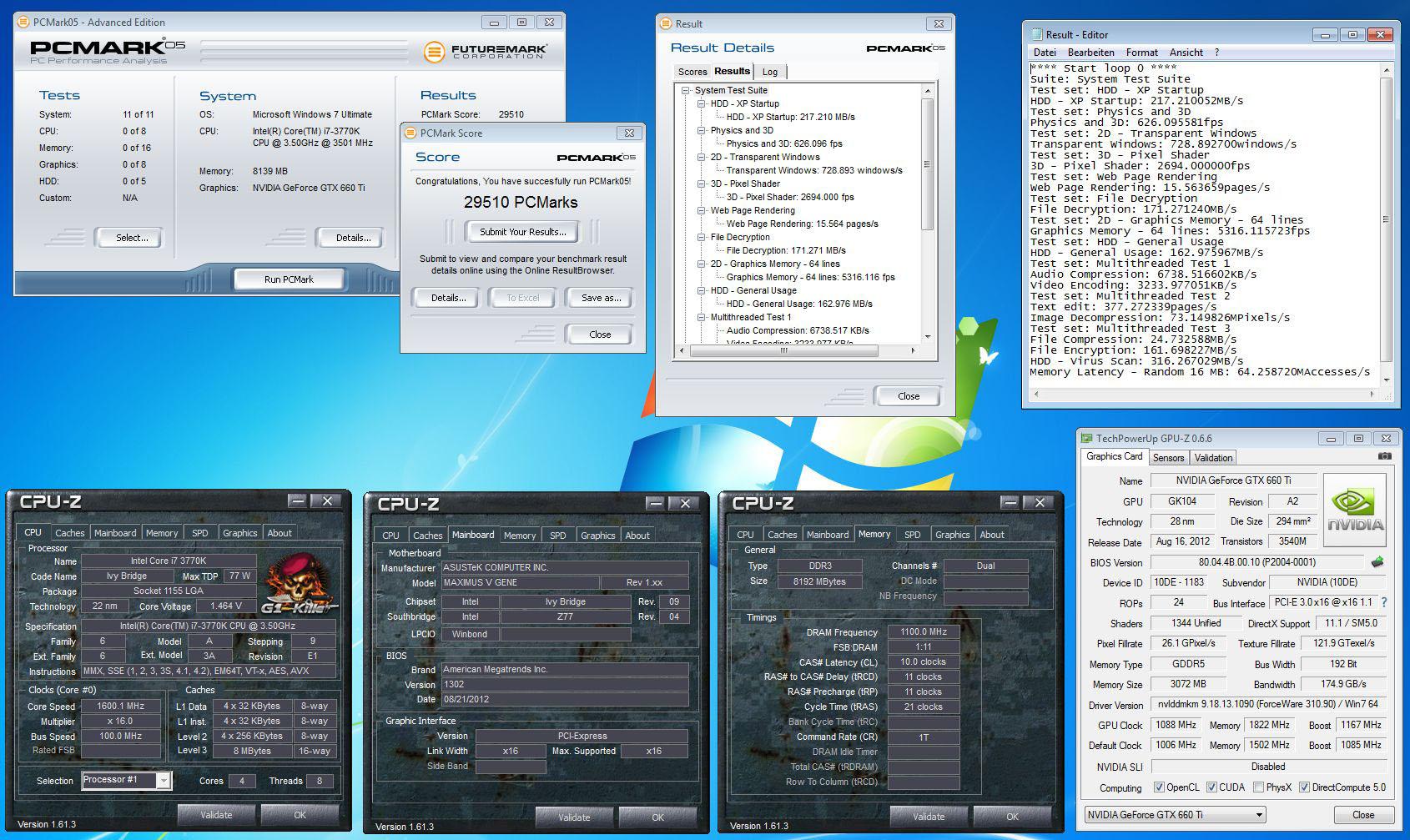The width and height of the screenshot is (1410, 840).
Task: Click OK in the Mainboard CPU-Z window
Action: pyautogui.click(x=657, y=817)
